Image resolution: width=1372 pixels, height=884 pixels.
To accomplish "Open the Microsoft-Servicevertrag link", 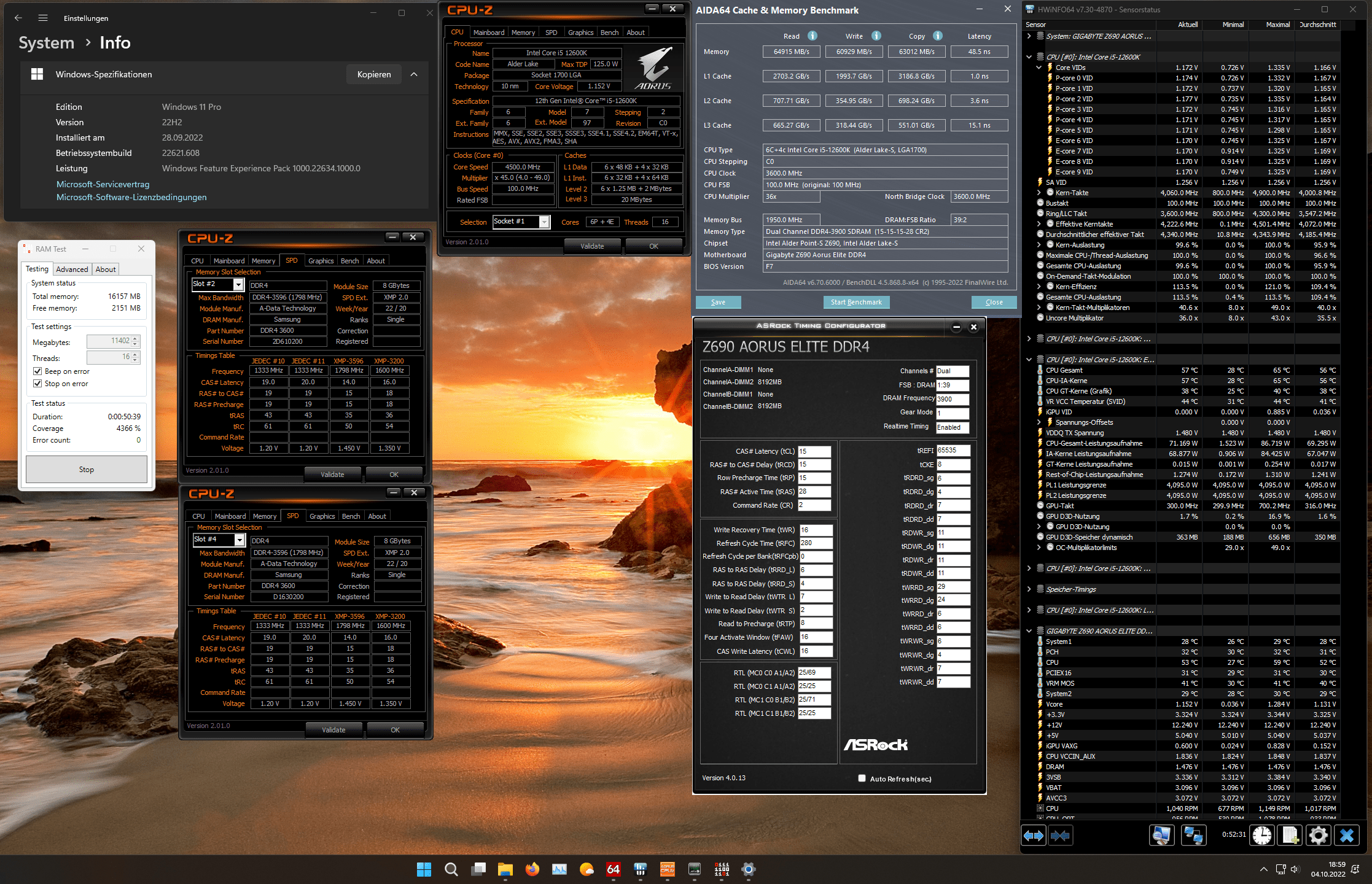I will (x=103, y=184).
